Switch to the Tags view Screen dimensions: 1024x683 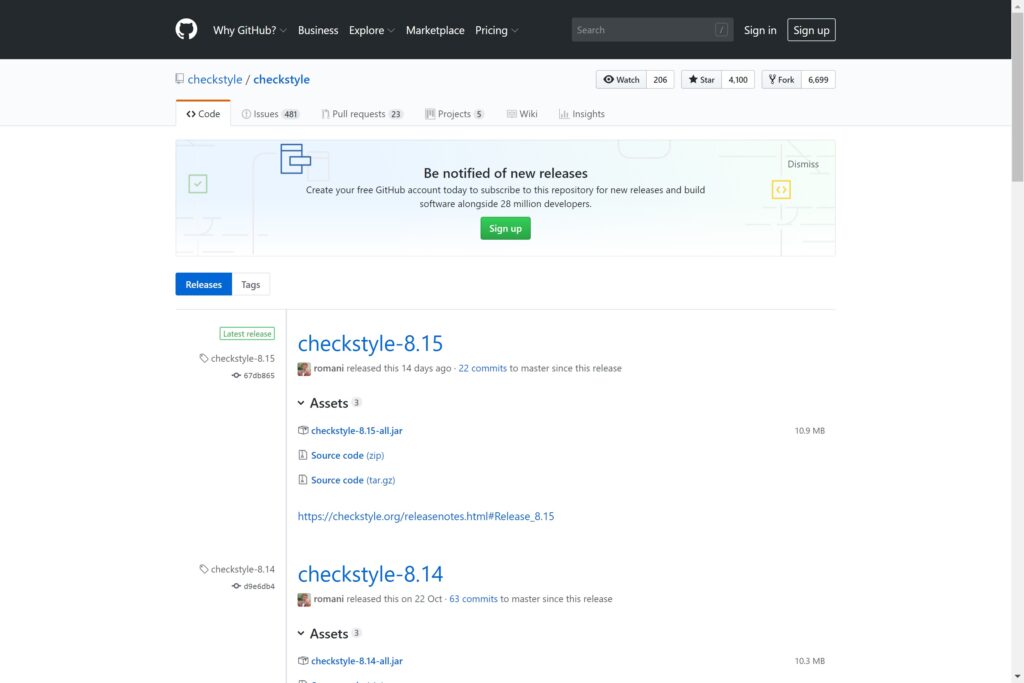pos(251,284)
